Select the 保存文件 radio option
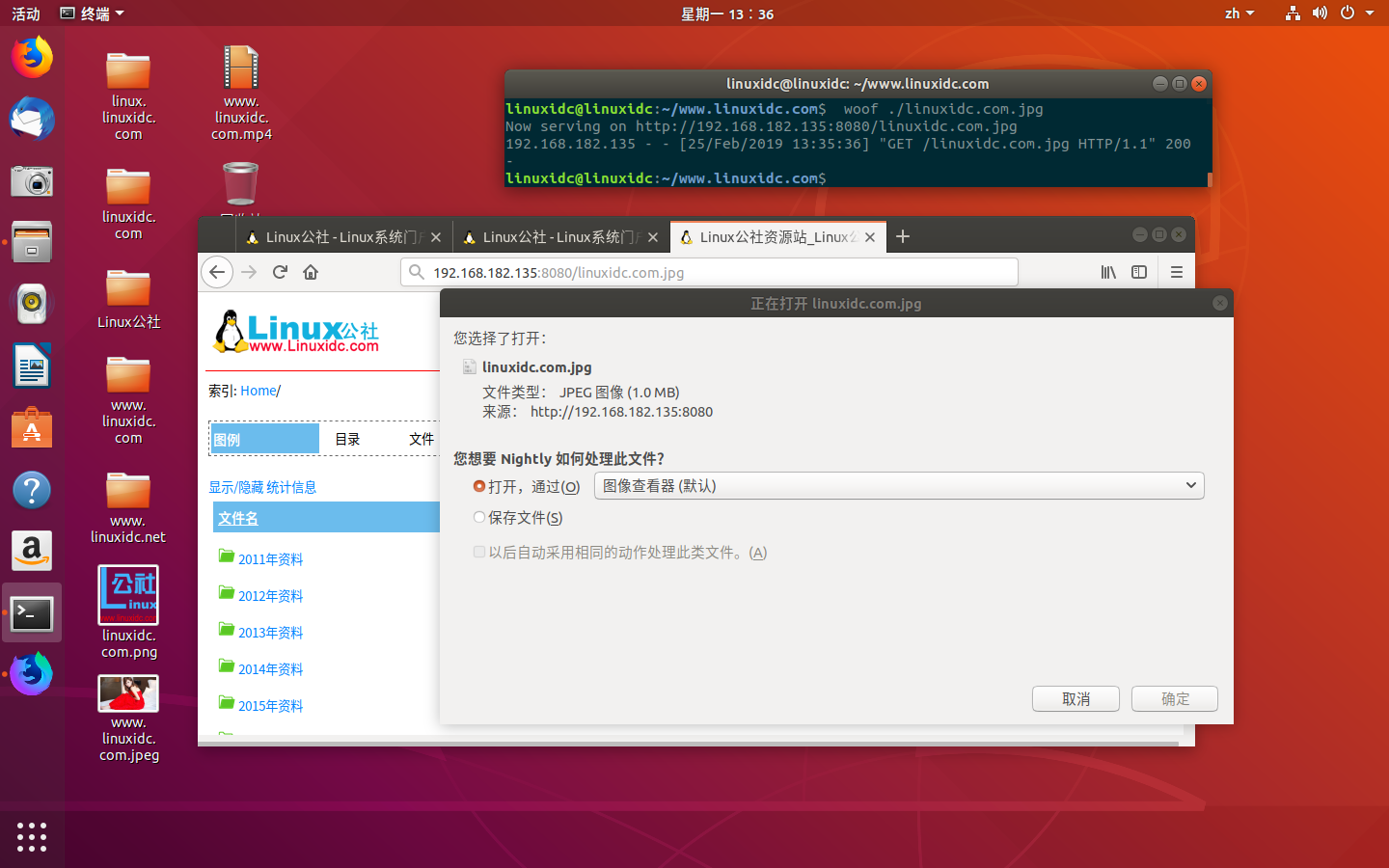Image resolution: width=1389 pixels, height=868 pixels. click(478, 517)
